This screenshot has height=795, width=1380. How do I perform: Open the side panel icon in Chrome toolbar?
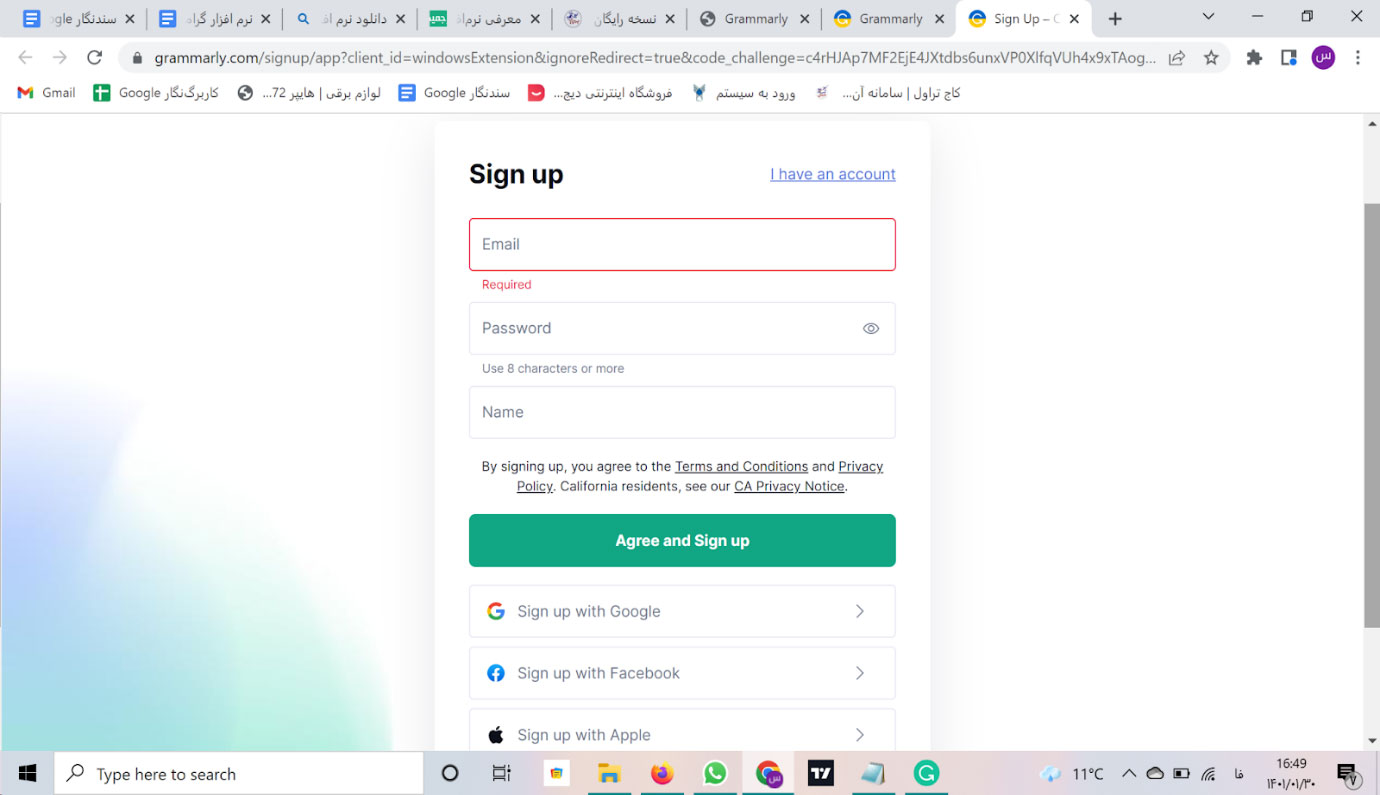point(1289,58)
